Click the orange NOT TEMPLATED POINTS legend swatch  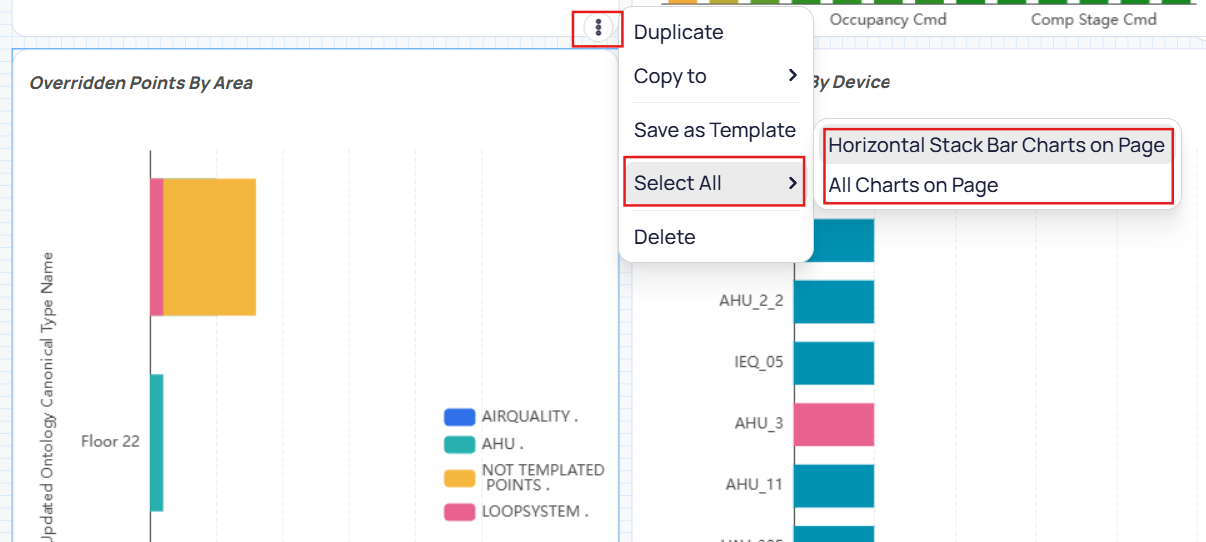459,478
